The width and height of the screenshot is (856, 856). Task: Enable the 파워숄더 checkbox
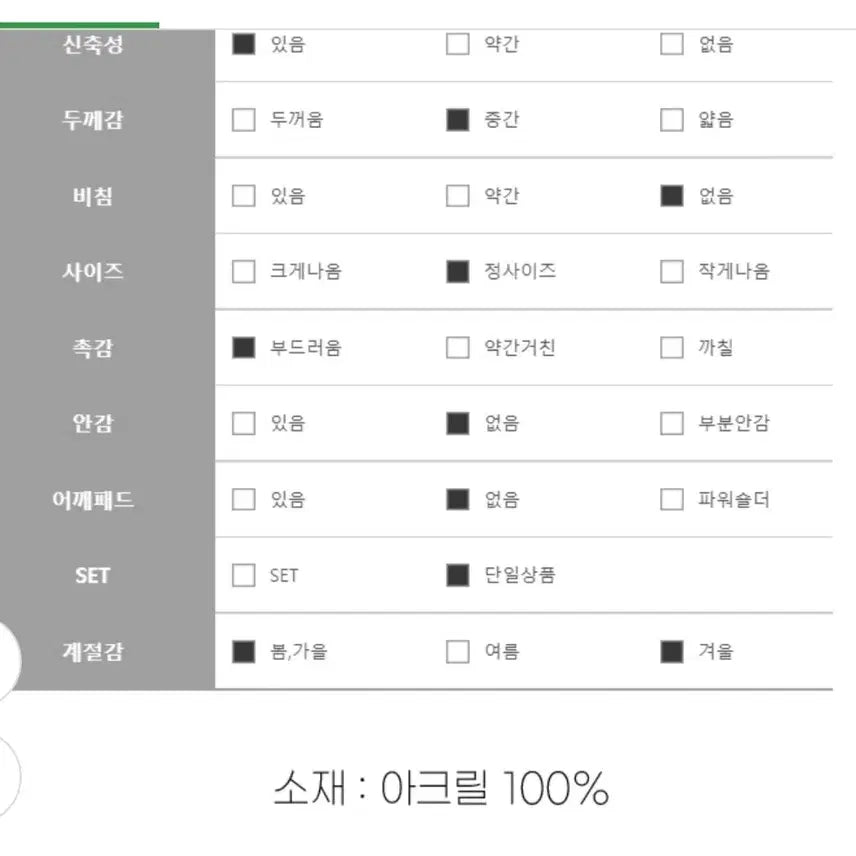coord(671,499)
